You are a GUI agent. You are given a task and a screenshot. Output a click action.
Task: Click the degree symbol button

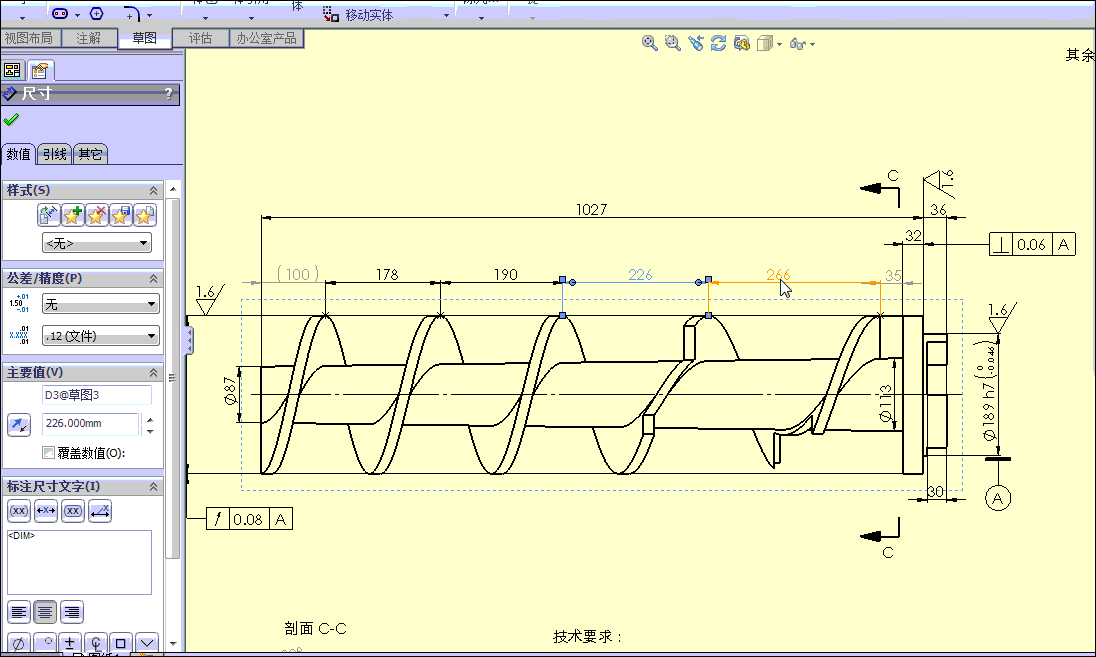[45, 642]
